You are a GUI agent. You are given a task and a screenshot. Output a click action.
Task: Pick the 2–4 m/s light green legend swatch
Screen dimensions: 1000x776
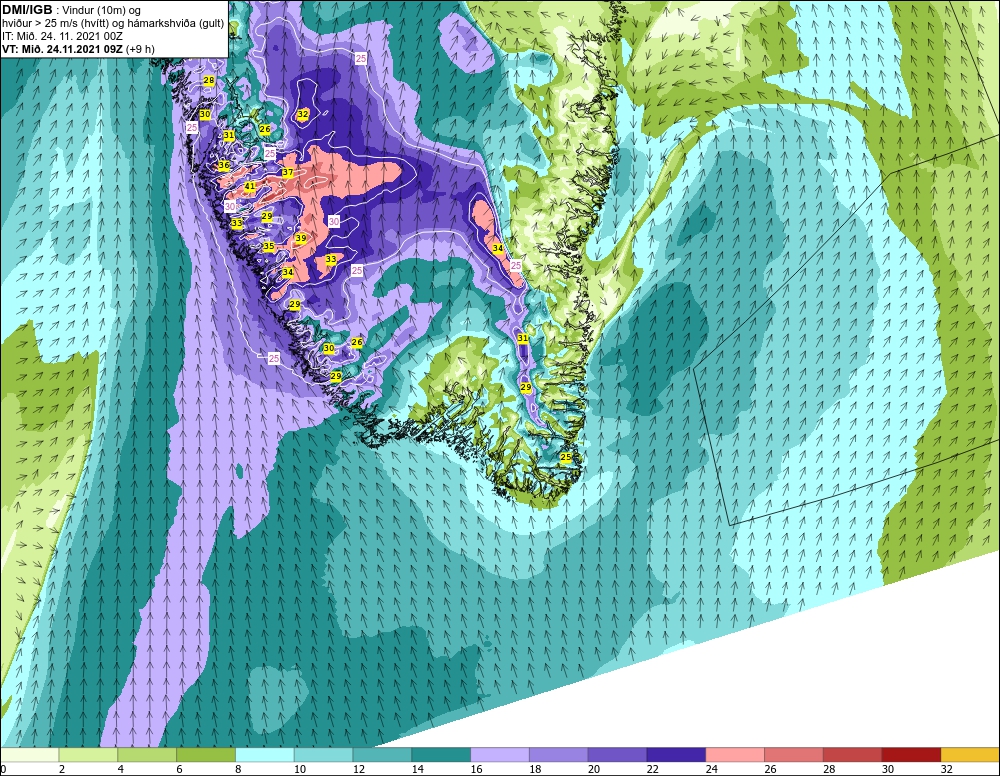tap(88, 754)
